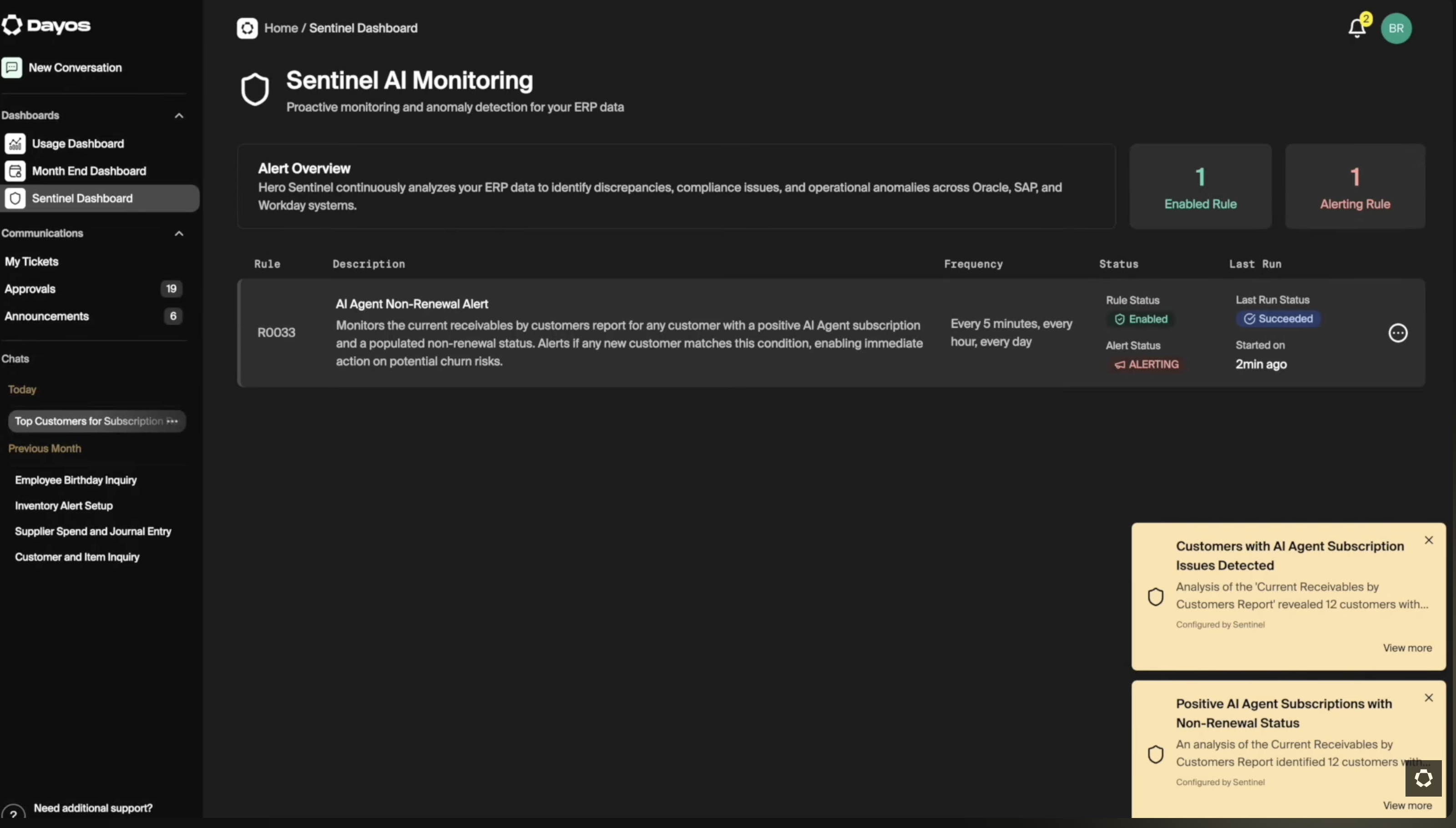Open Approvals in Communications

tap(30, 289)
